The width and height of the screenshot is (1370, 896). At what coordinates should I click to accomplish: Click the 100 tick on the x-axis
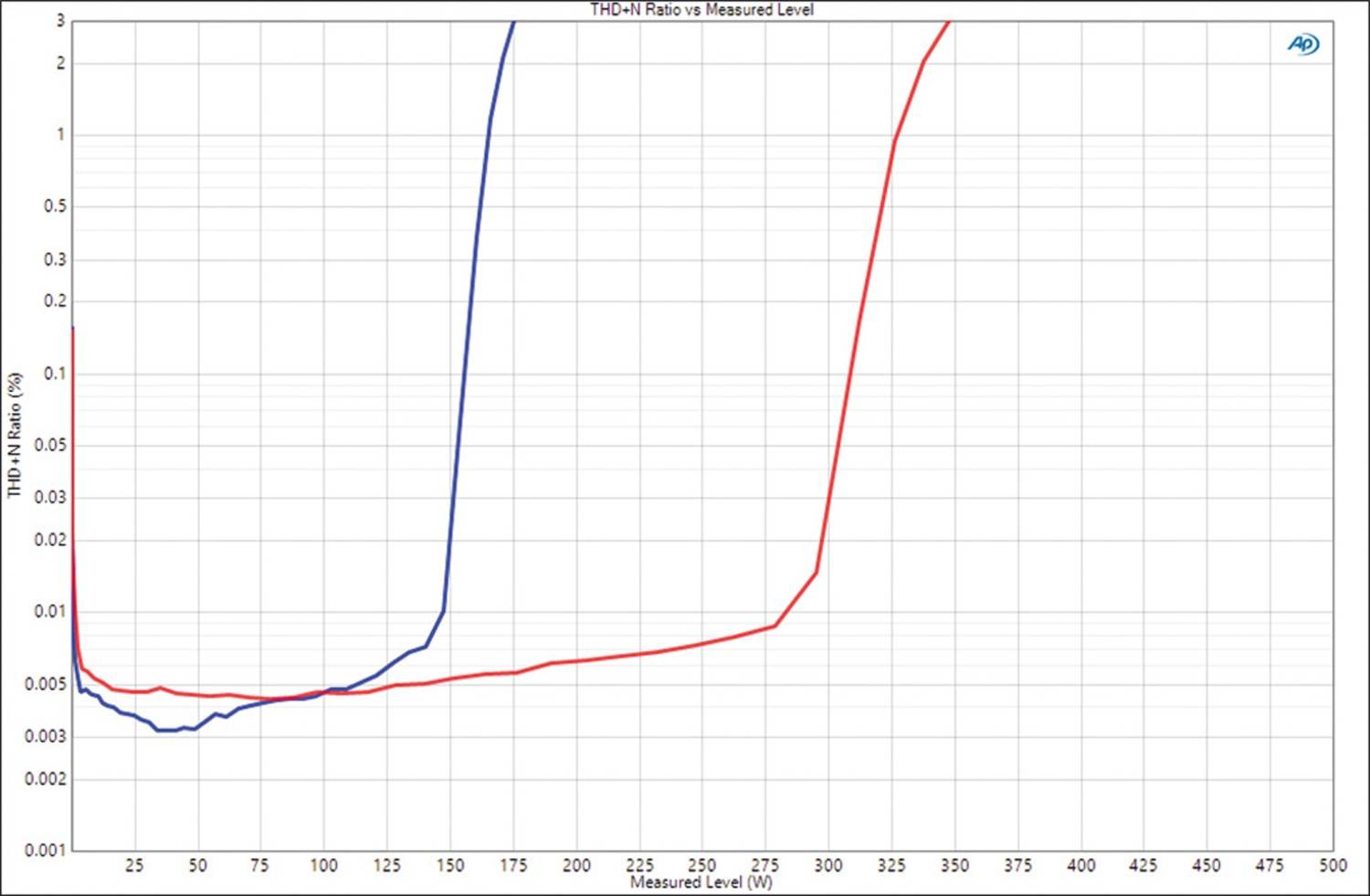coord(323,865)
